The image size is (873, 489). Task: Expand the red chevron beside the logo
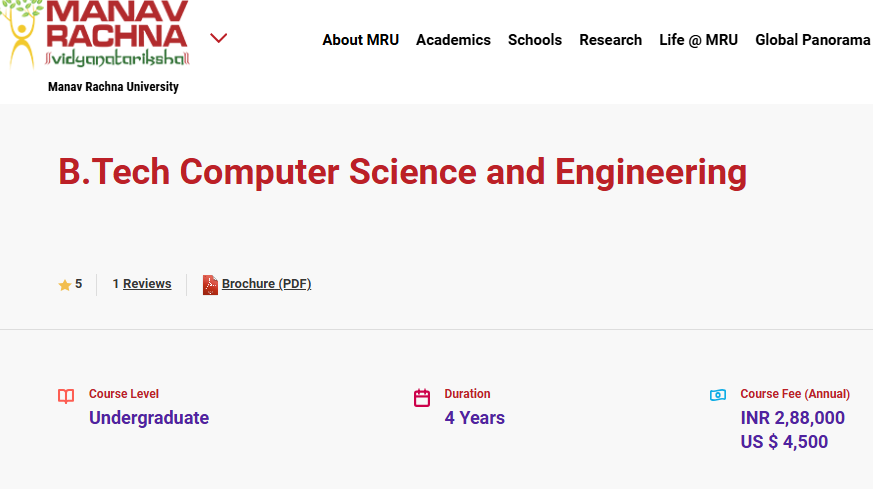(x=218, y=38)
